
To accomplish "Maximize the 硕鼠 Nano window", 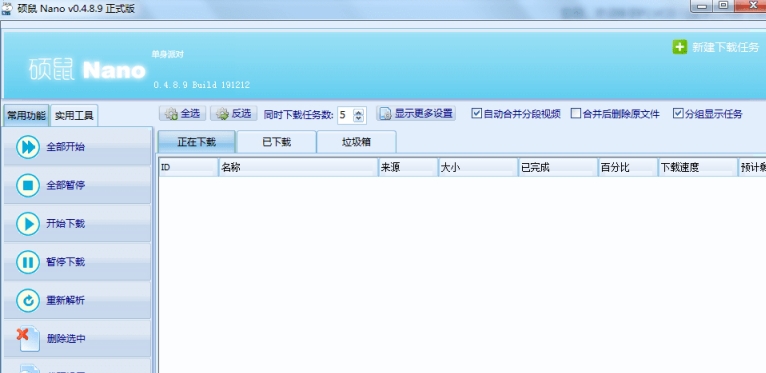I will [x=723, y=6].
